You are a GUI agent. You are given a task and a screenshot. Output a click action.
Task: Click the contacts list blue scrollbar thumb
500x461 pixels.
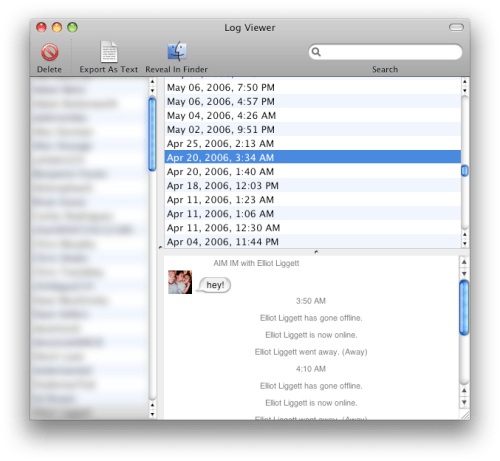coord(152,134)
